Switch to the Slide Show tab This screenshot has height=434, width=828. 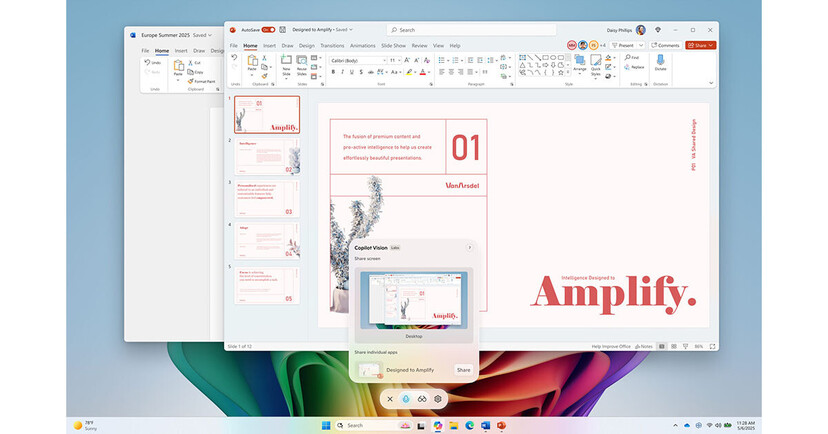[393, 46]
